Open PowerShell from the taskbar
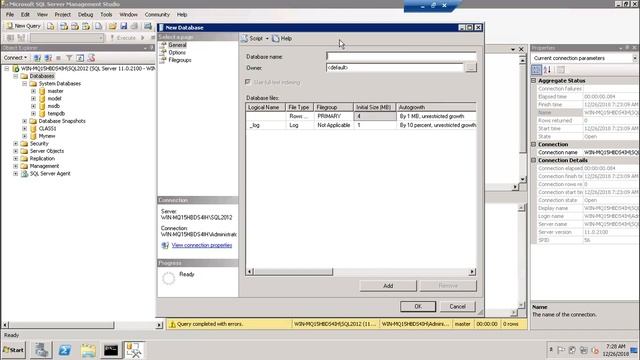The image size is (640, 360). [x=64, y=350]
